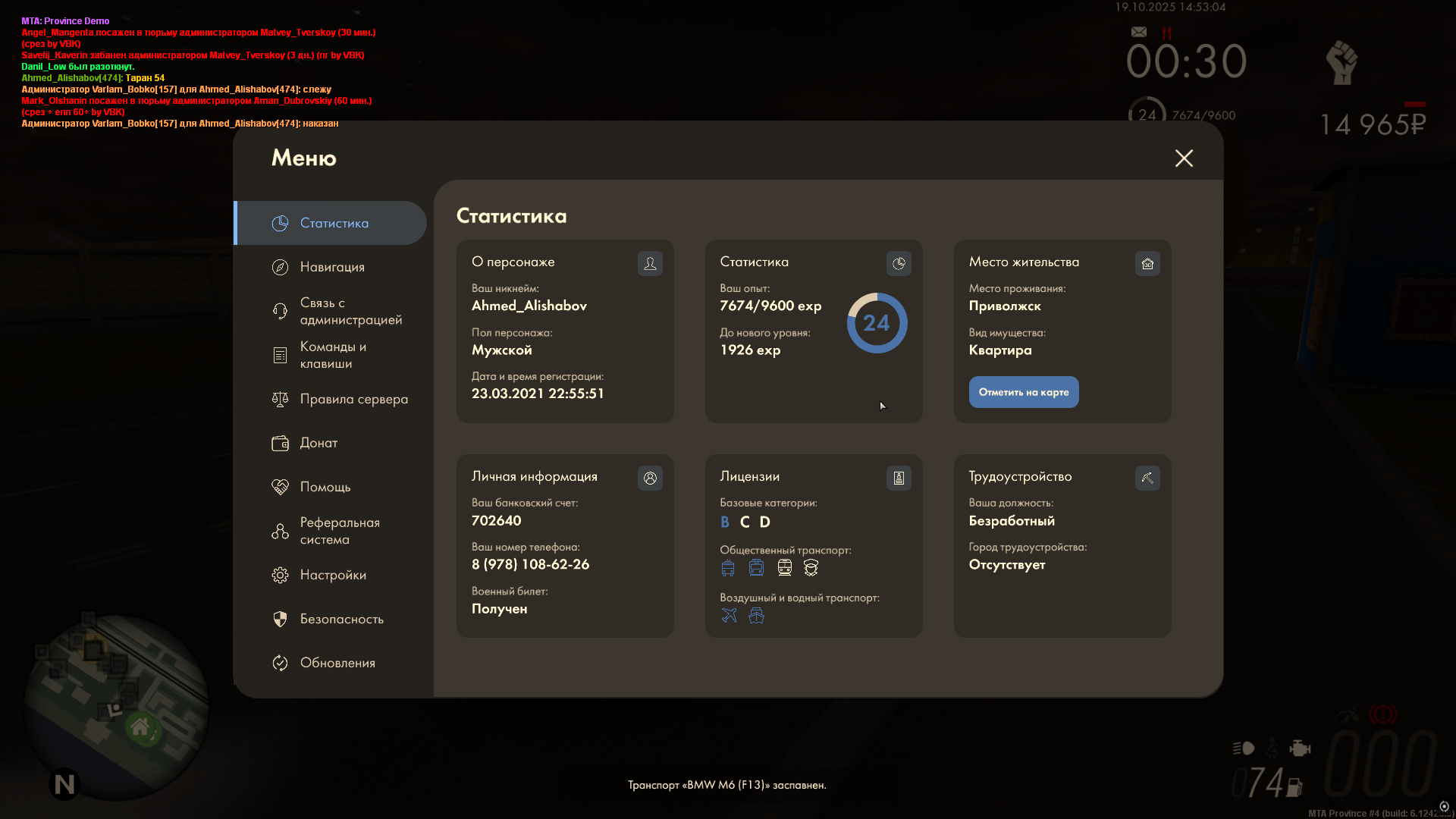
Task: Click the license document icon in Лицензии card
Action: (899, 478)
